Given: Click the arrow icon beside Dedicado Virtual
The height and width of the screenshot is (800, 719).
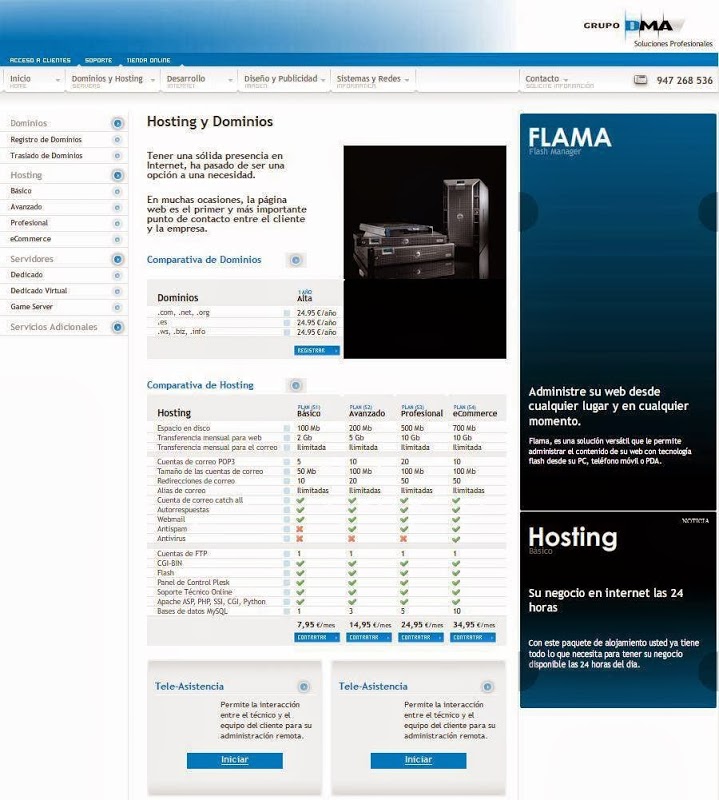Looking at the screenshot, I should click(117, 291).
